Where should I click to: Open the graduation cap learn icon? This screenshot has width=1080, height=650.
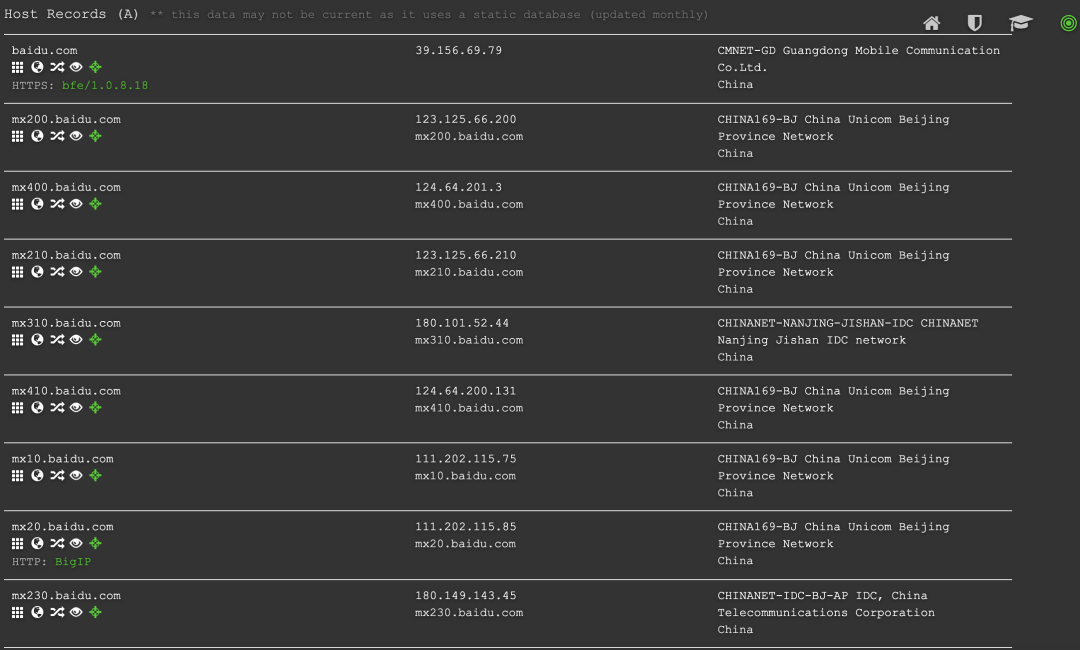coord(1020,23)
